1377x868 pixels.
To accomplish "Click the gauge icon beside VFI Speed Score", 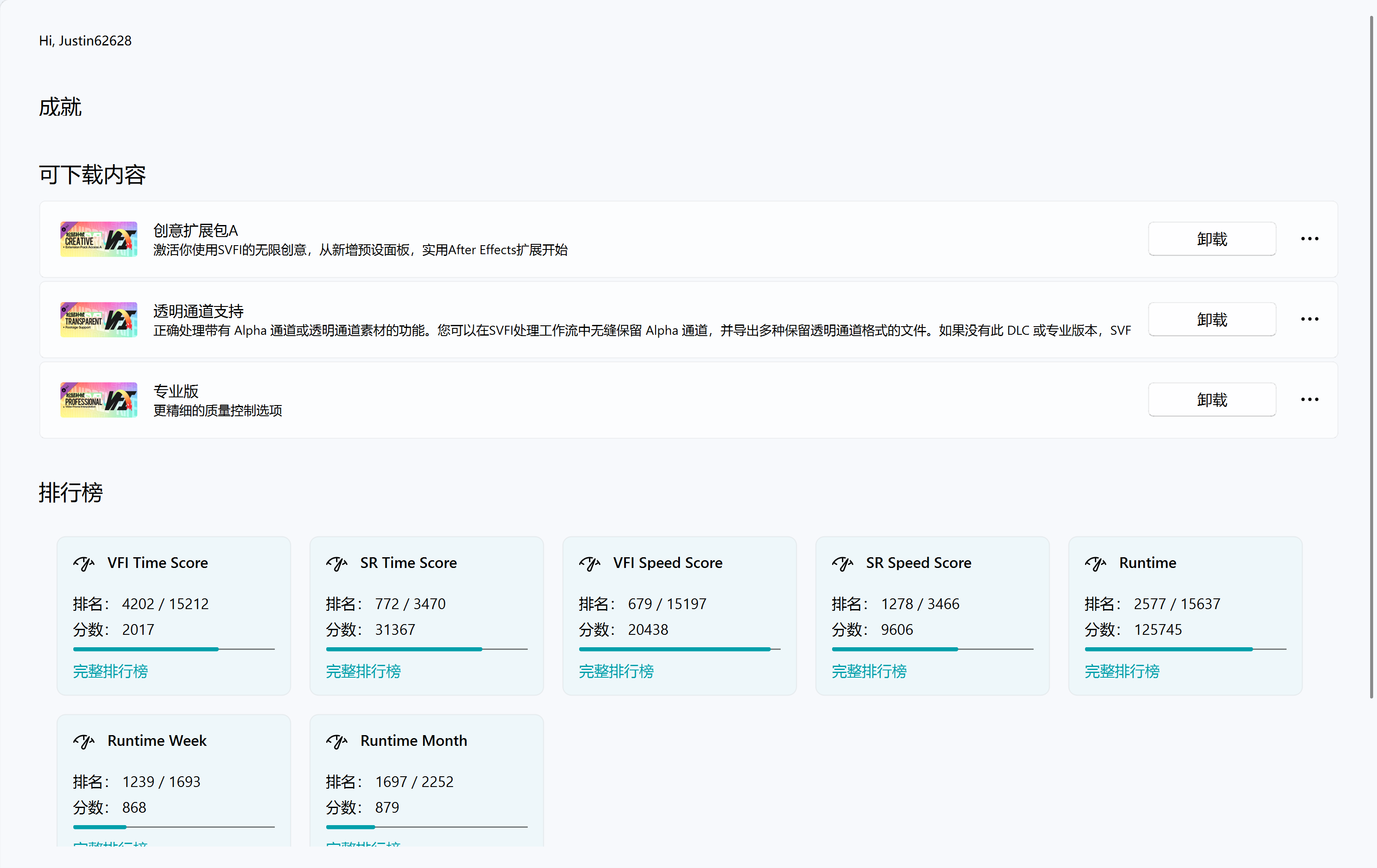I will [x=589, y=563].
